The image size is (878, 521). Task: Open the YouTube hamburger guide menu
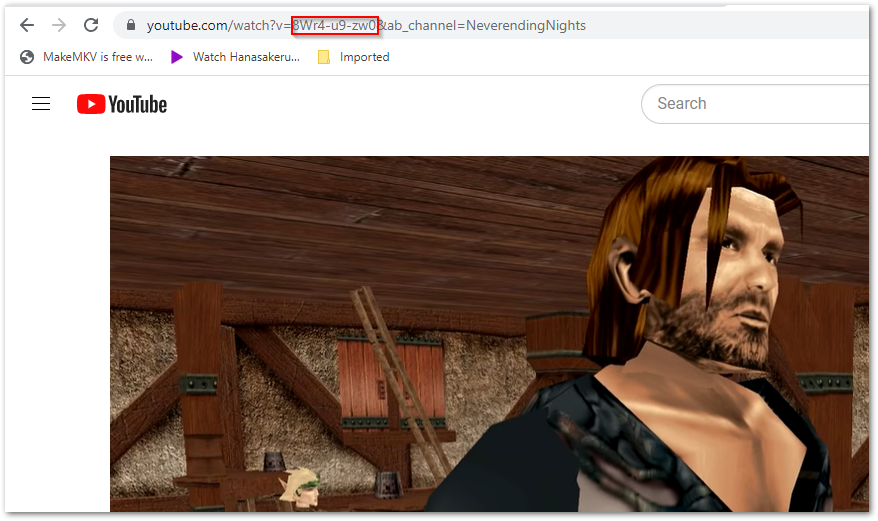tap(41, 104)
